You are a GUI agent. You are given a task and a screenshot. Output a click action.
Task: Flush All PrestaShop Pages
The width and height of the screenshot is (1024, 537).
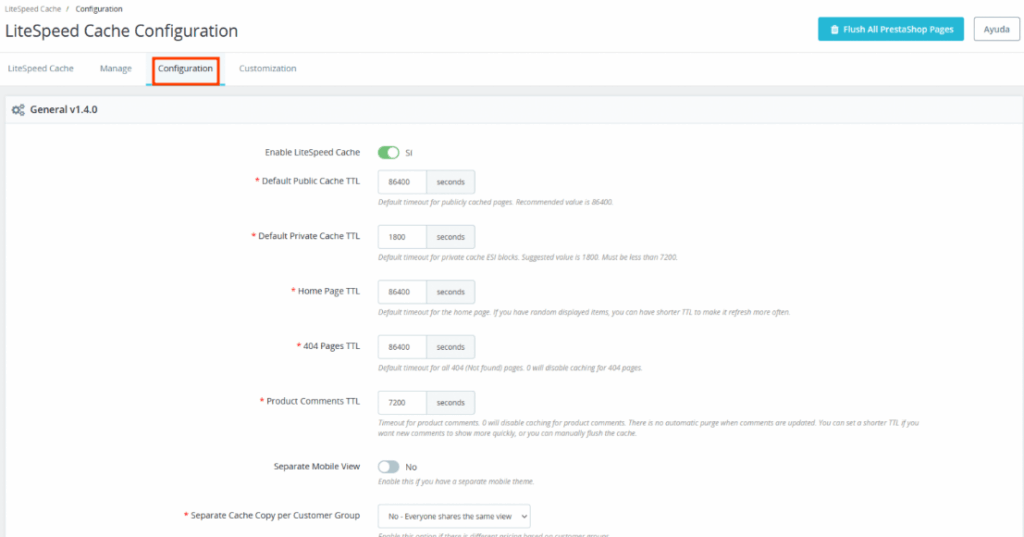(x=891, y=29)
